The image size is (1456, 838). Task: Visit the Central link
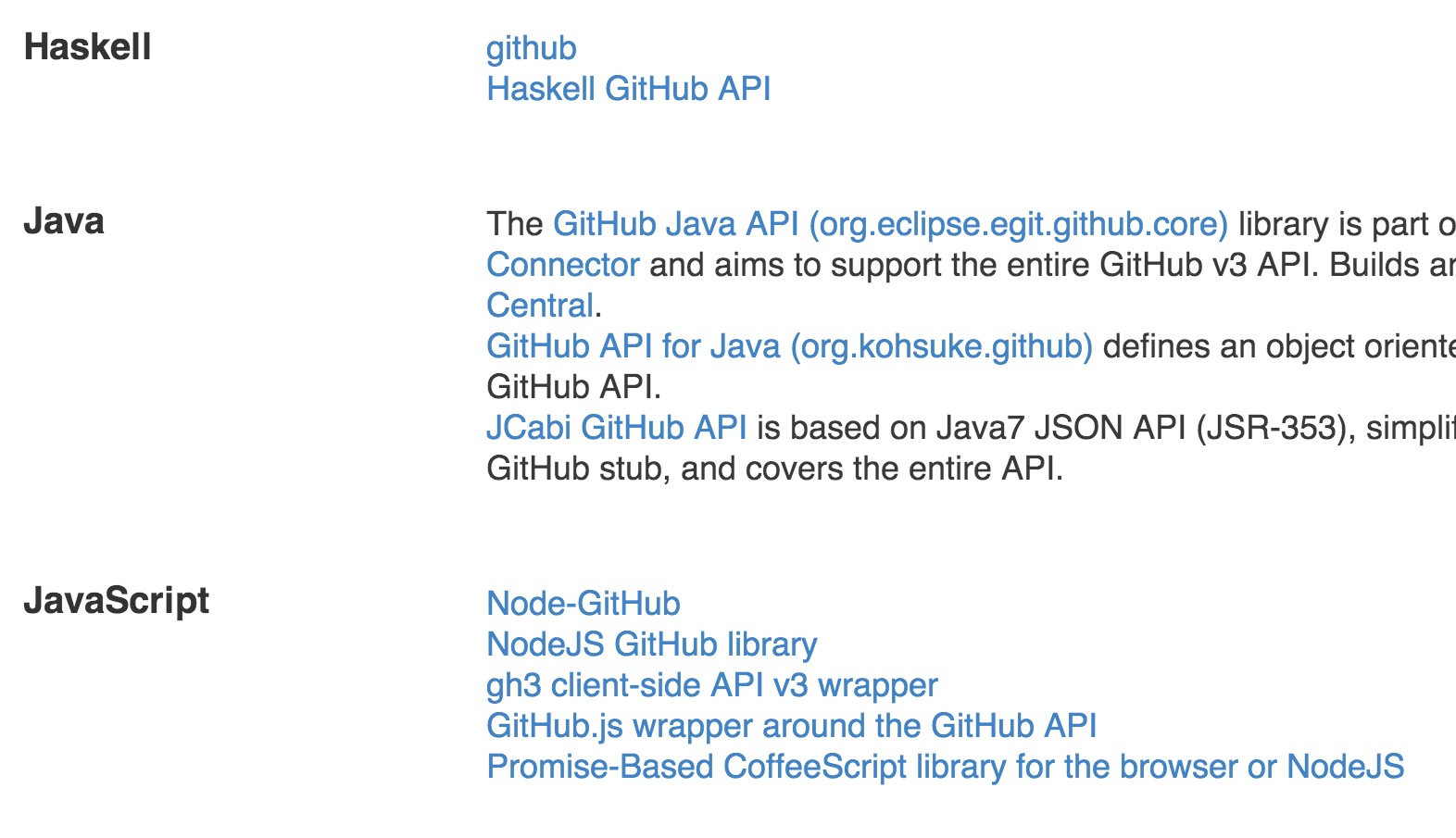click(x=540, y=306)
